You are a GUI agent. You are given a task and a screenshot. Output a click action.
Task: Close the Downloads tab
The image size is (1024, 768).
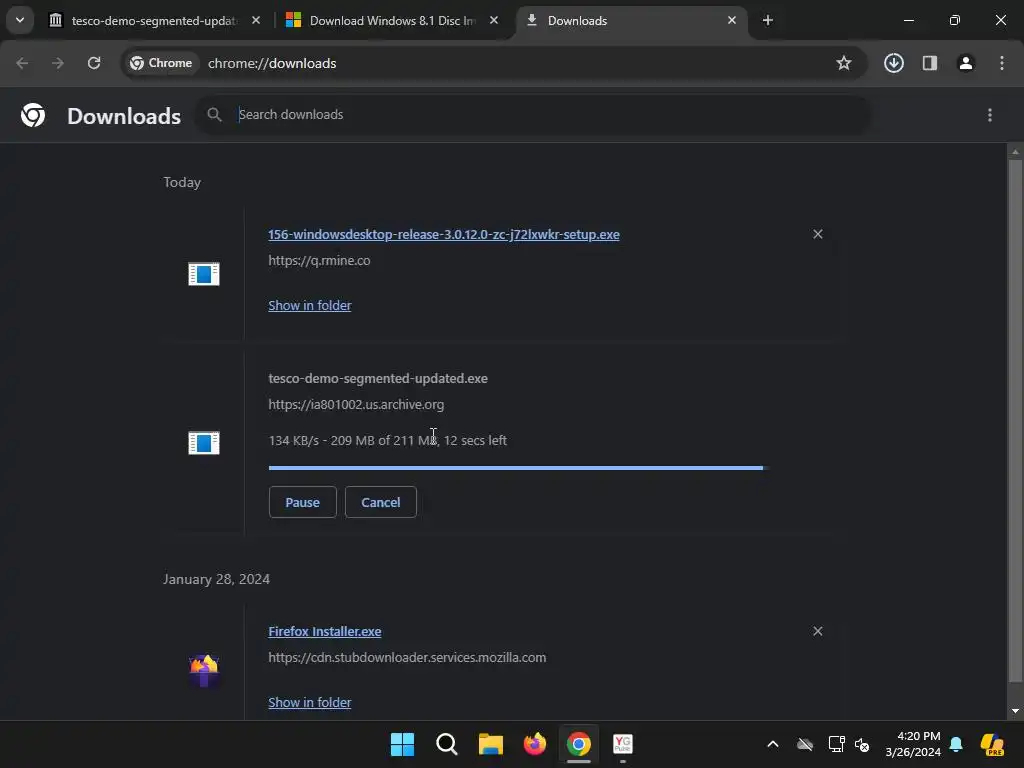(x=731, y=20)
